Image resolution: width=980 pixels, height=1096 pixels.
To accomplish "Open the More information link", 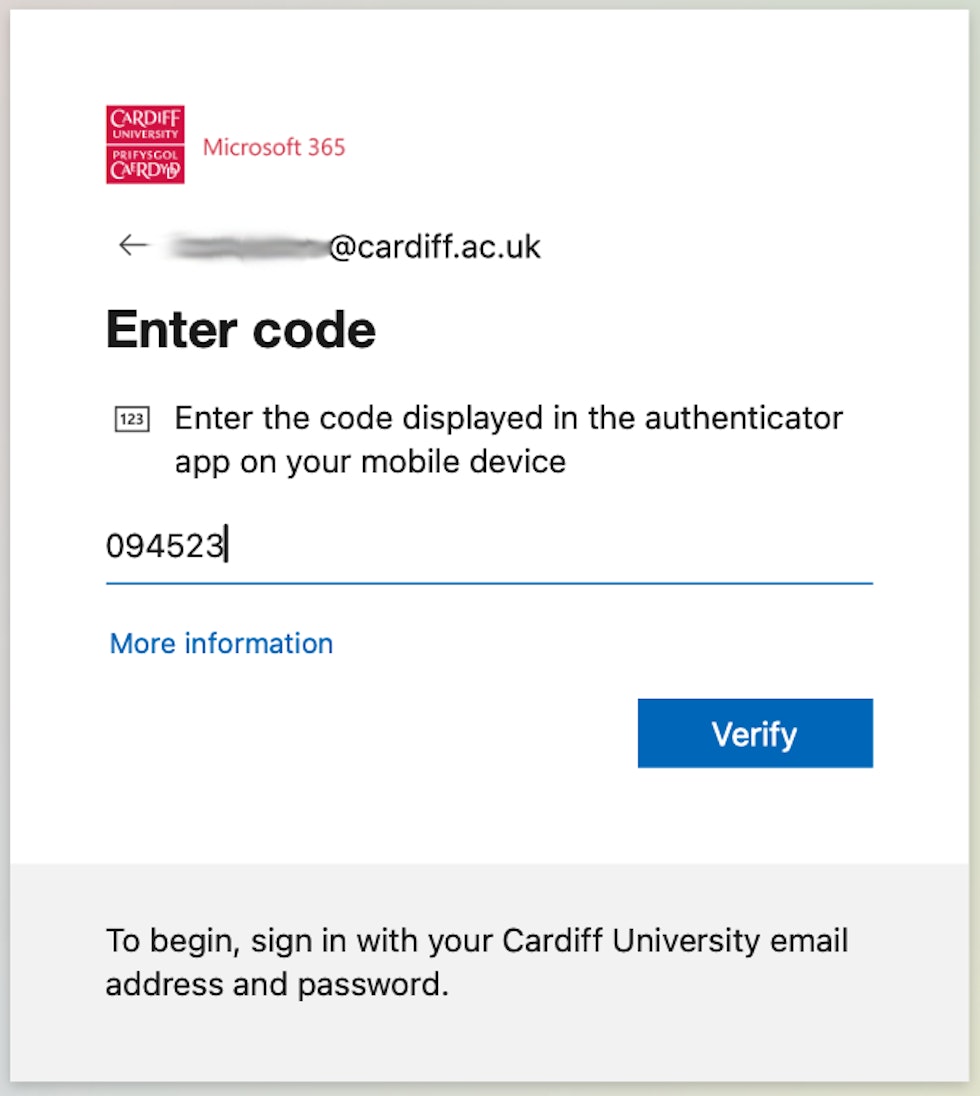I will pos(220,644).
